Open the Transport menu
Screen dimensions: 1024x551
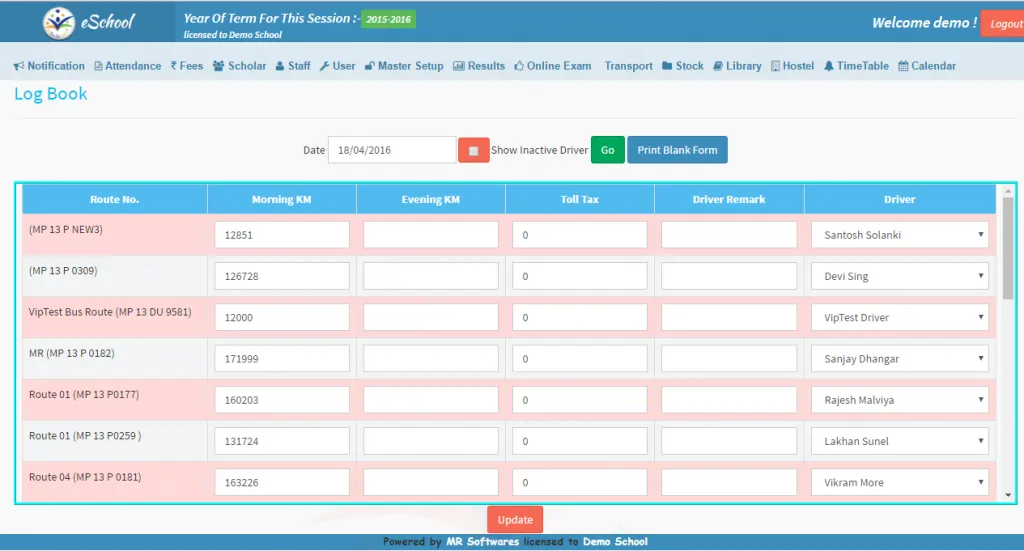(628, 66)
